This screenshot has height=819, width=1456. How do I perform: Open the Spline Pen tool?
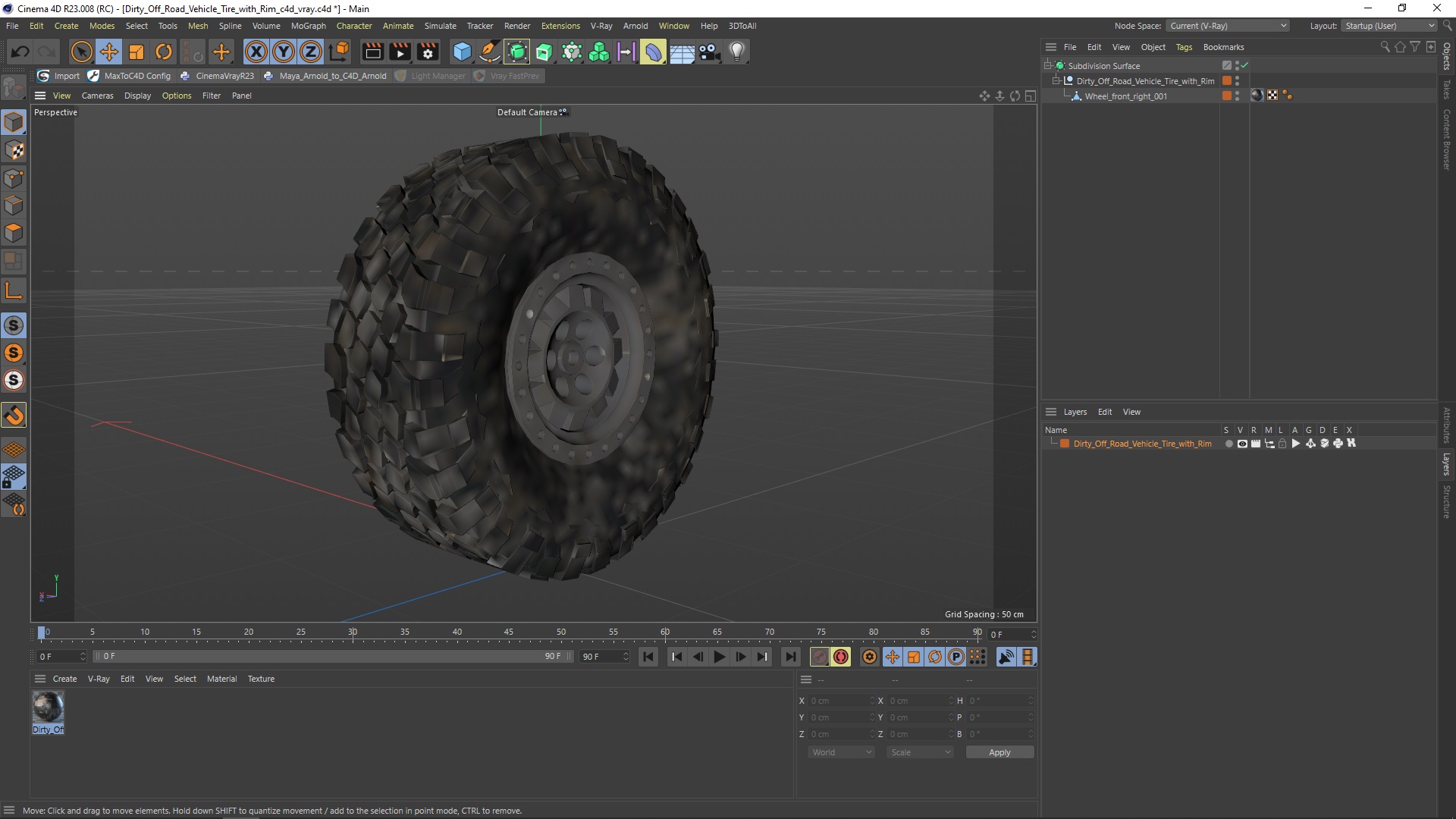pyautogui.click(x=490, y=52)
